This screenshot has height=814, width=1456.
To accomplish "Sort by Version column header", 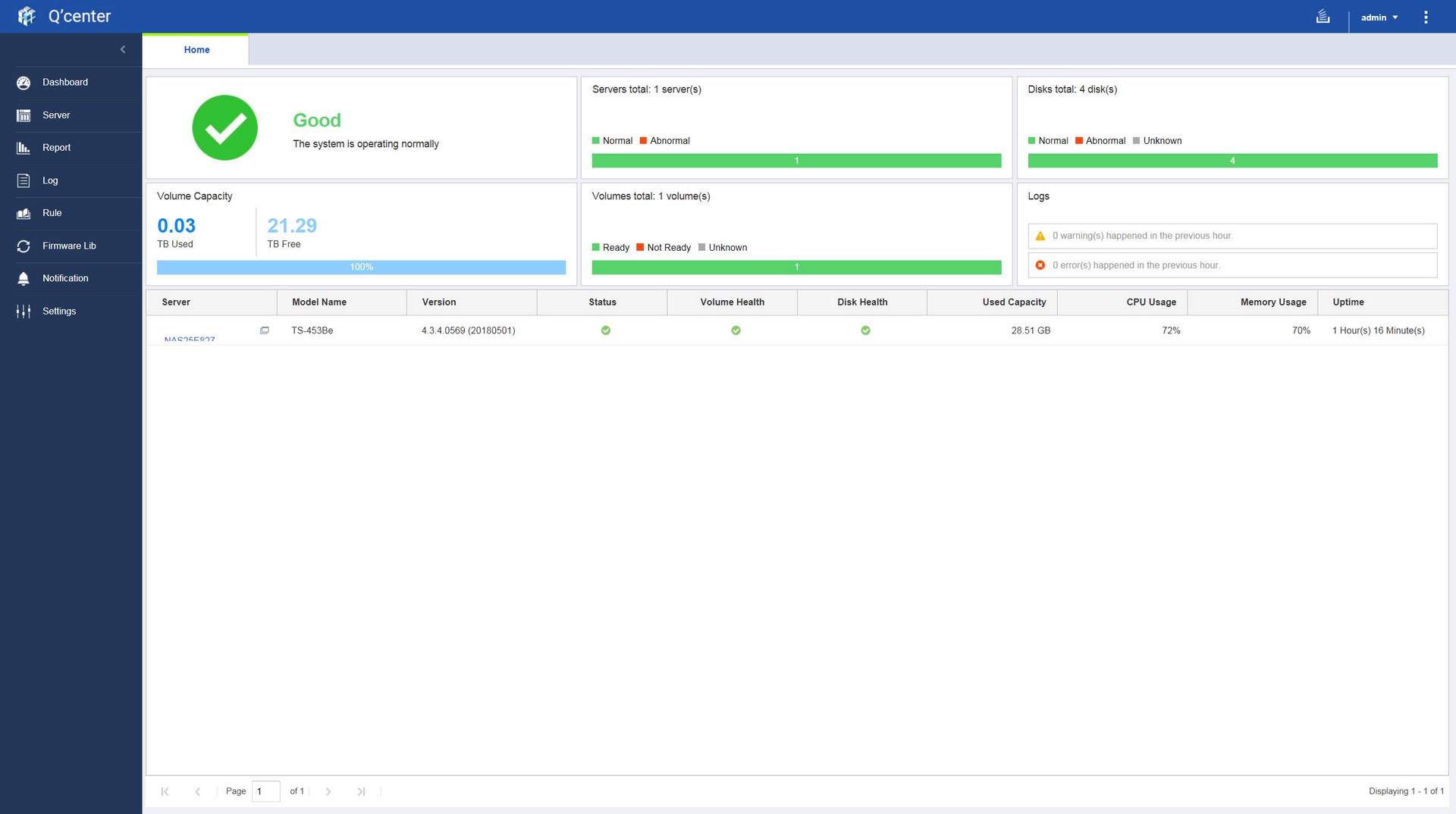I will tap(472, 302).
